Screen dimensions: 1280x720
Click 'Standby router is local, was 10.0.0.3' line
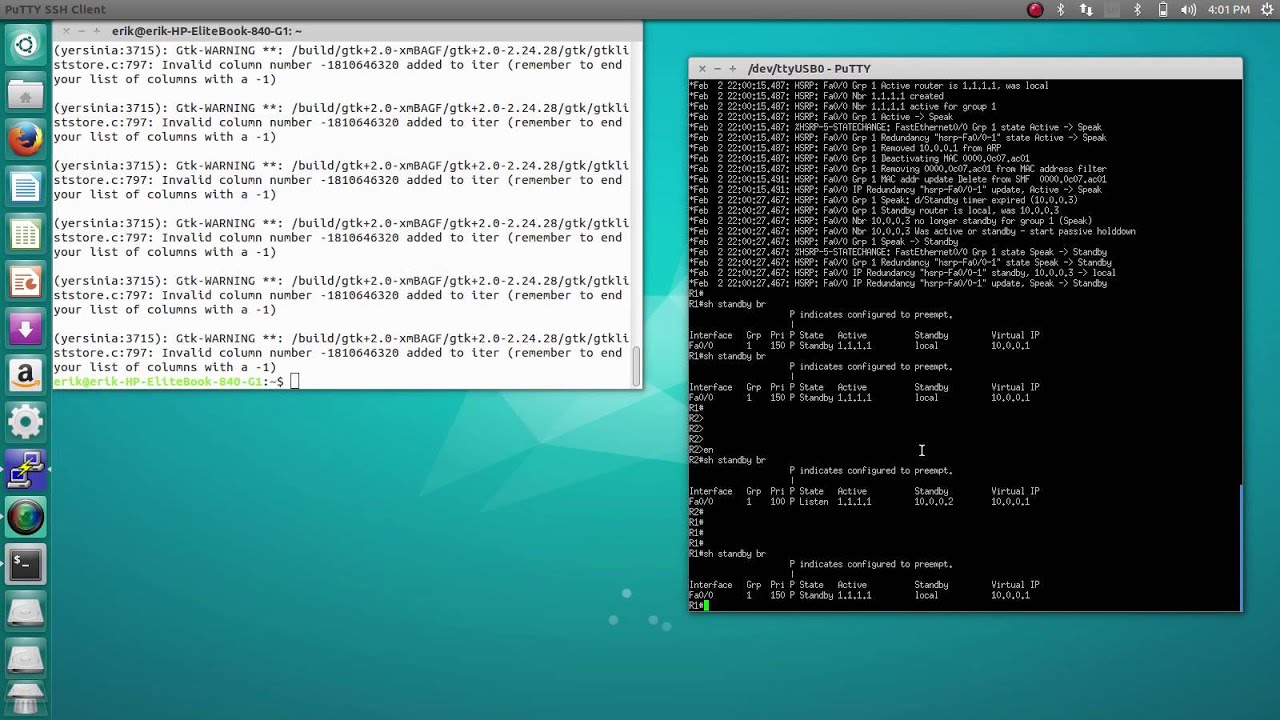[874, 211]
